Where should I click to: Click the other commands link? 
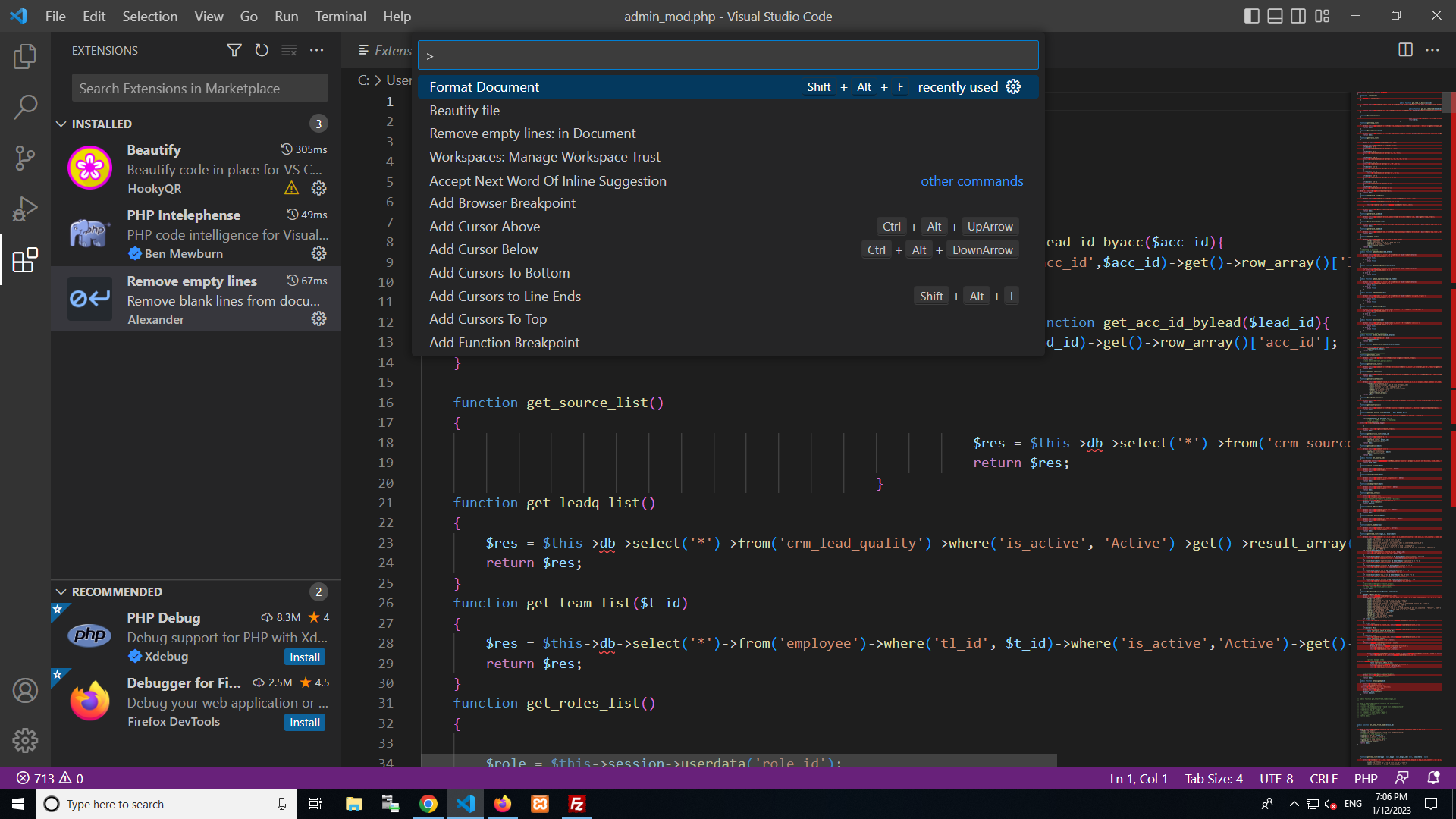[x=971, y=181]
